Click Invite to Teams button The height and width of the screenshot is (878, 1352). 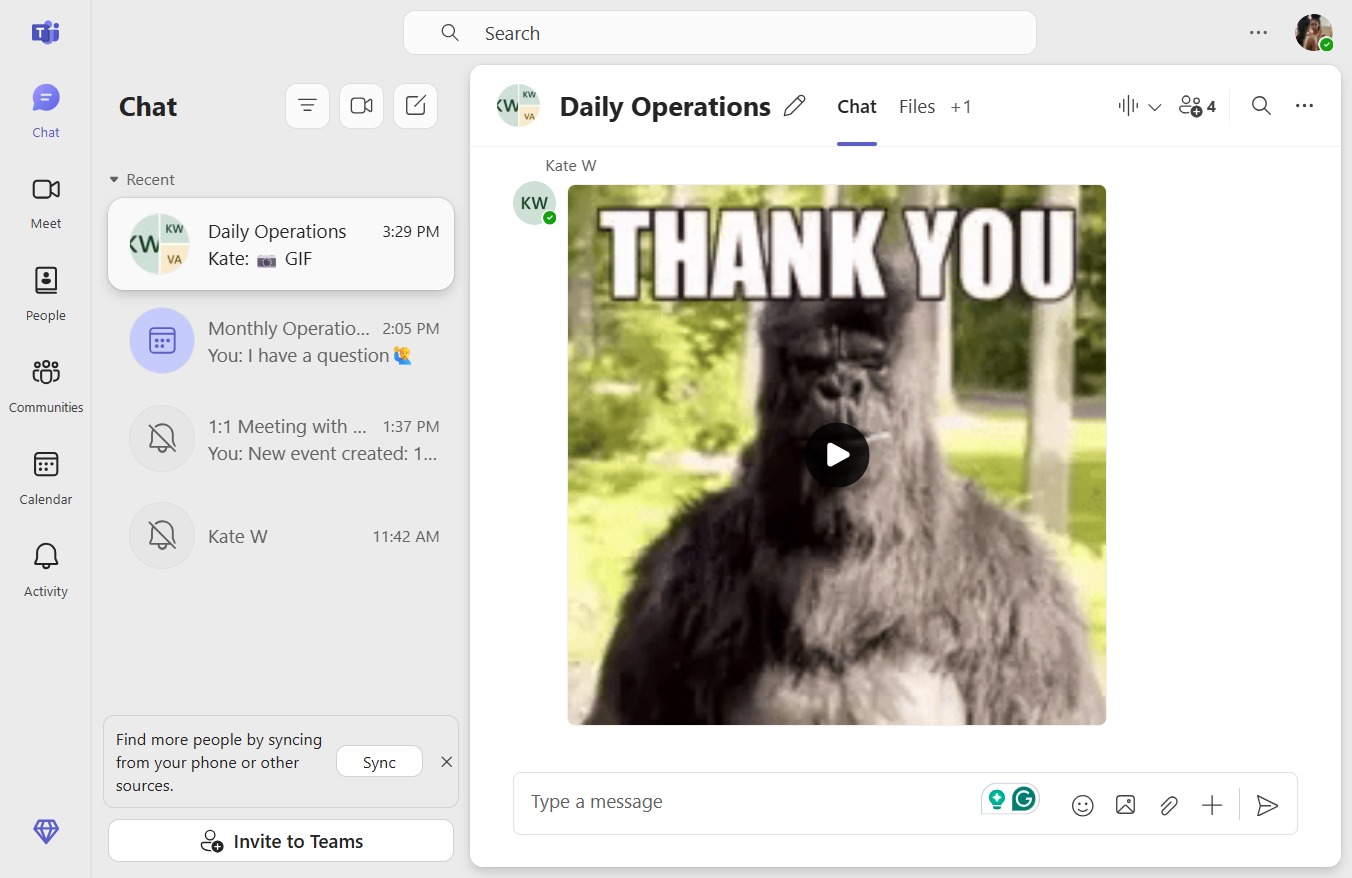coord(281,841)
